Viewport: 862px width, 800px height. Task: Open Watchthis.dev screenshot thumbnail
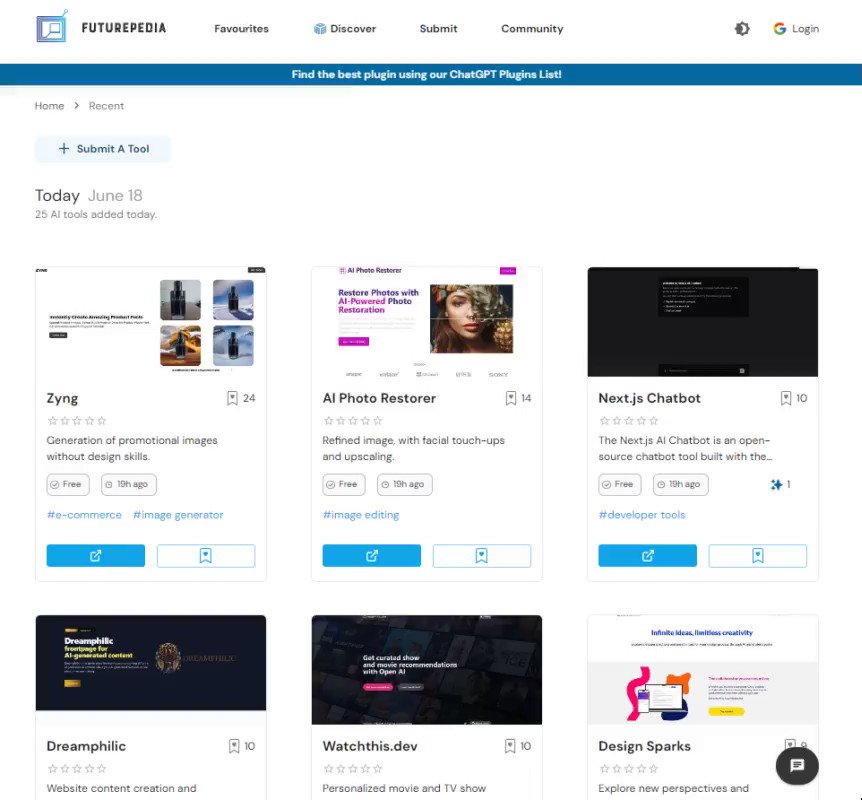pyautogui.click(x=427, y=670)
